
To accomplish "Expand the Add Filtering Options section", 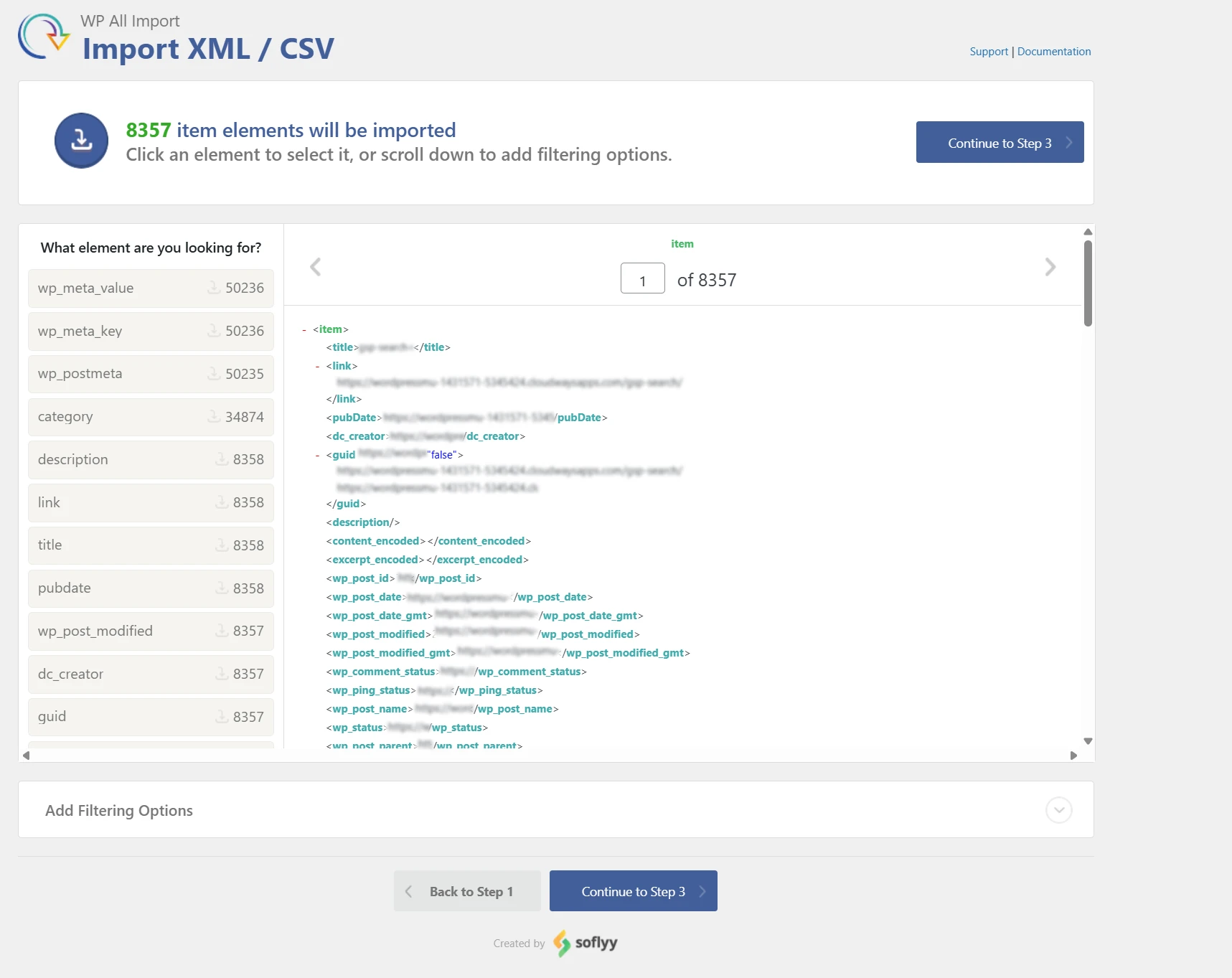I will click(x=1059, y=810).
